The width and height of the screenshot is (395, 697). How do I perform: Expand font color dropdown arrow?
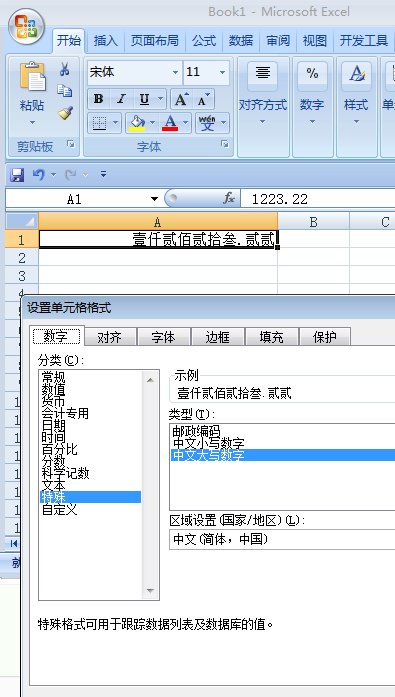185,123
